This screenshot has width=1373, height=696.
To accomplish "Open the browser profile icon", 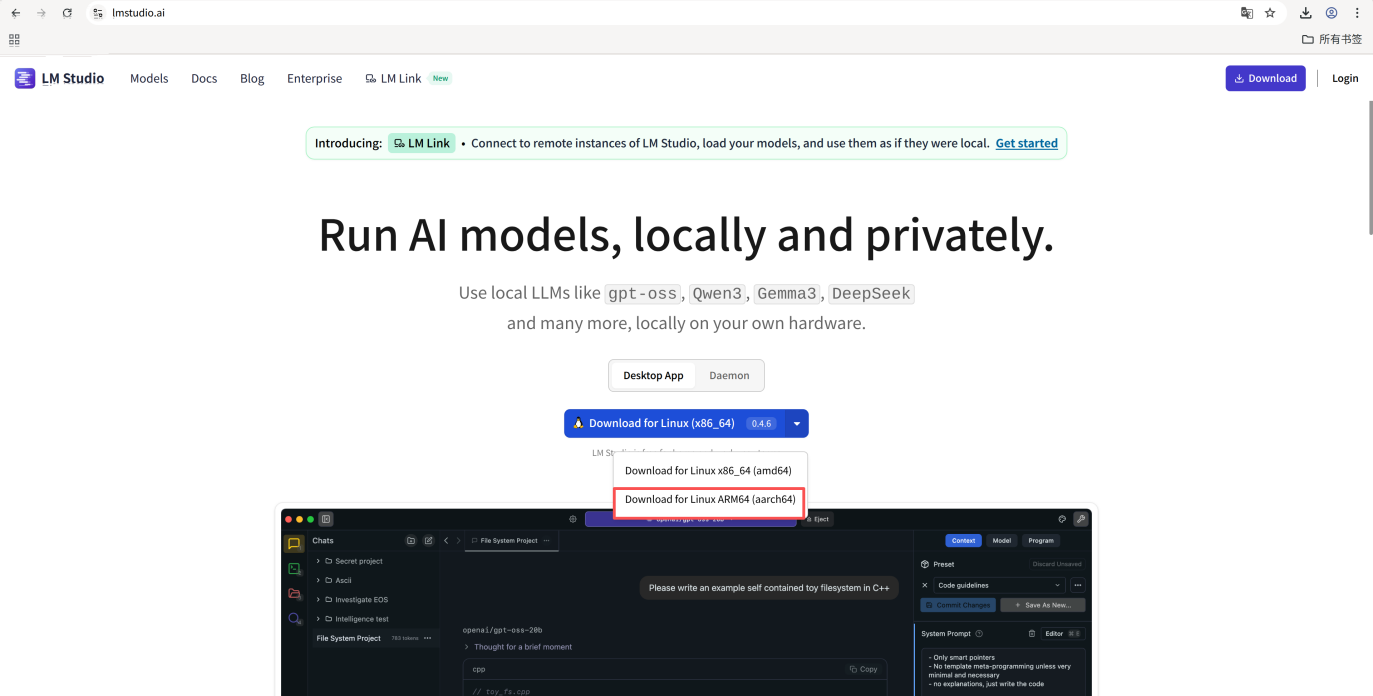I will coord(1332,13).
